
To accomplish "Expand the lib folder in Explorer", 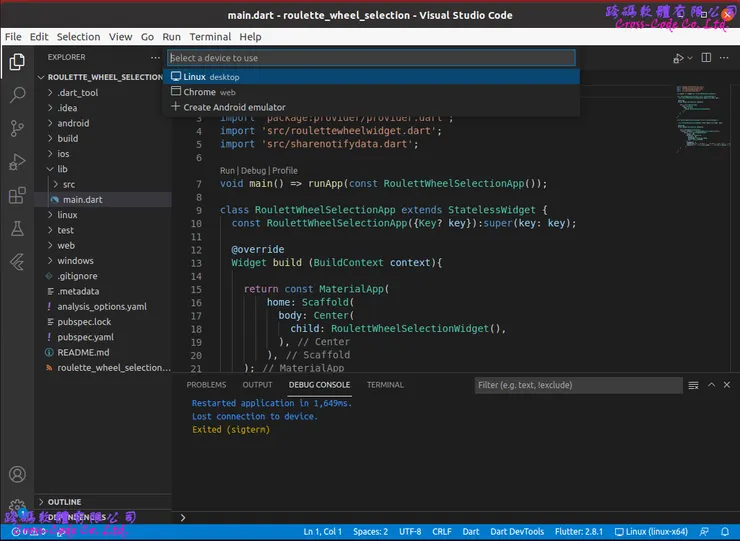I will (x=62, y=169).
